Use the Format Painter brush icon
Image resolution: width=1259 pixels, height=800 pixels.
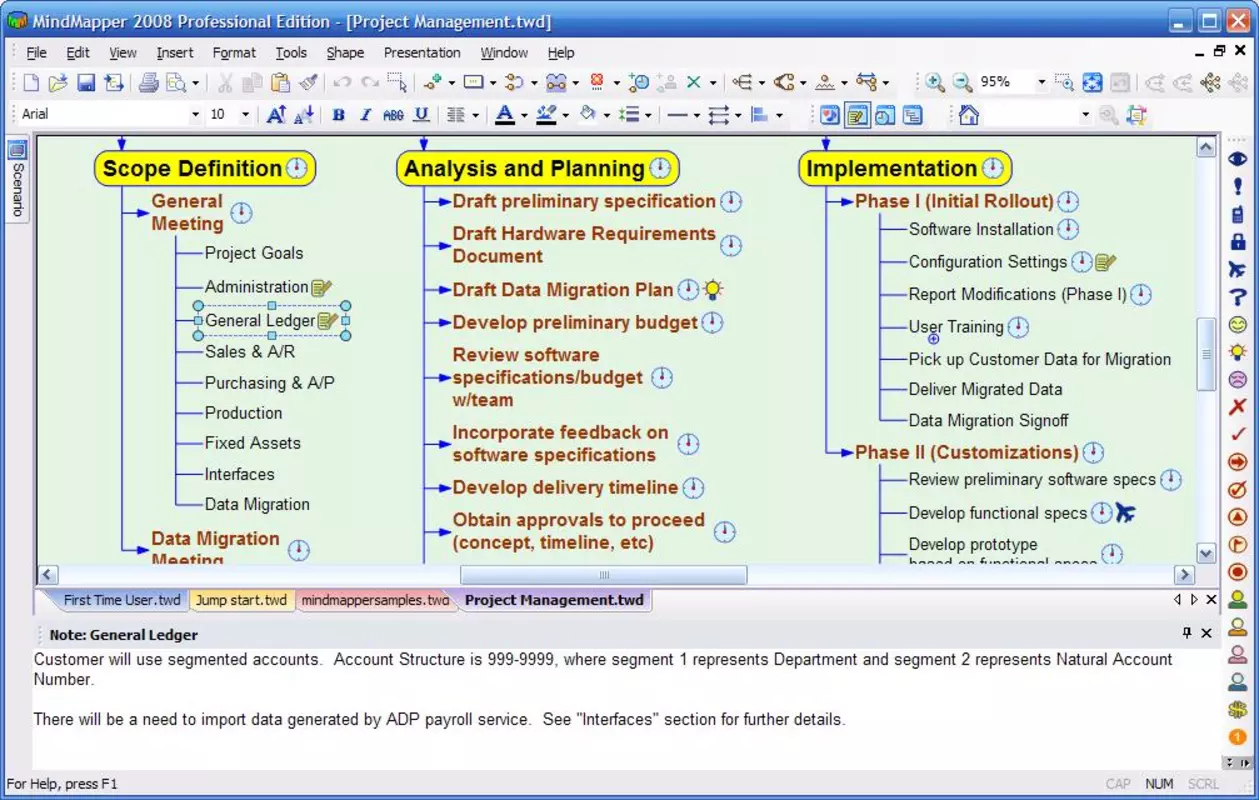coord(308,83)
